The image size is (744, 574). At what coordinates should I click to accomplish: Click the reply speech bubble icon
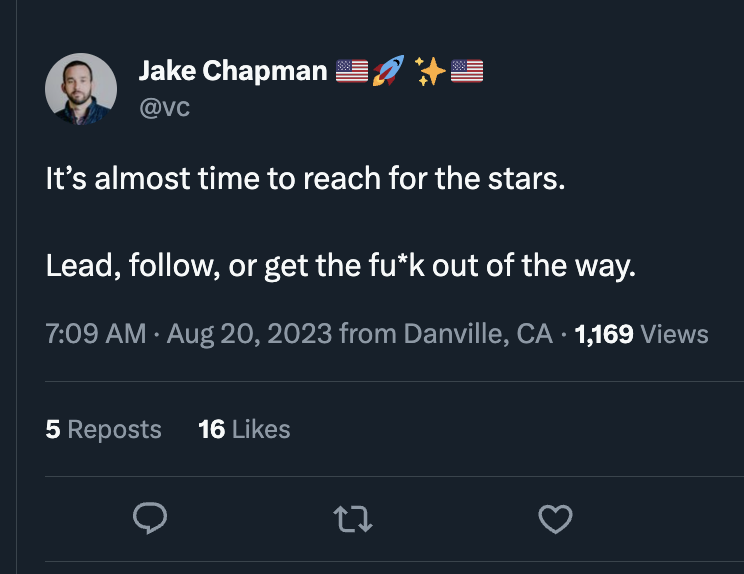click(x=150, y=518)
